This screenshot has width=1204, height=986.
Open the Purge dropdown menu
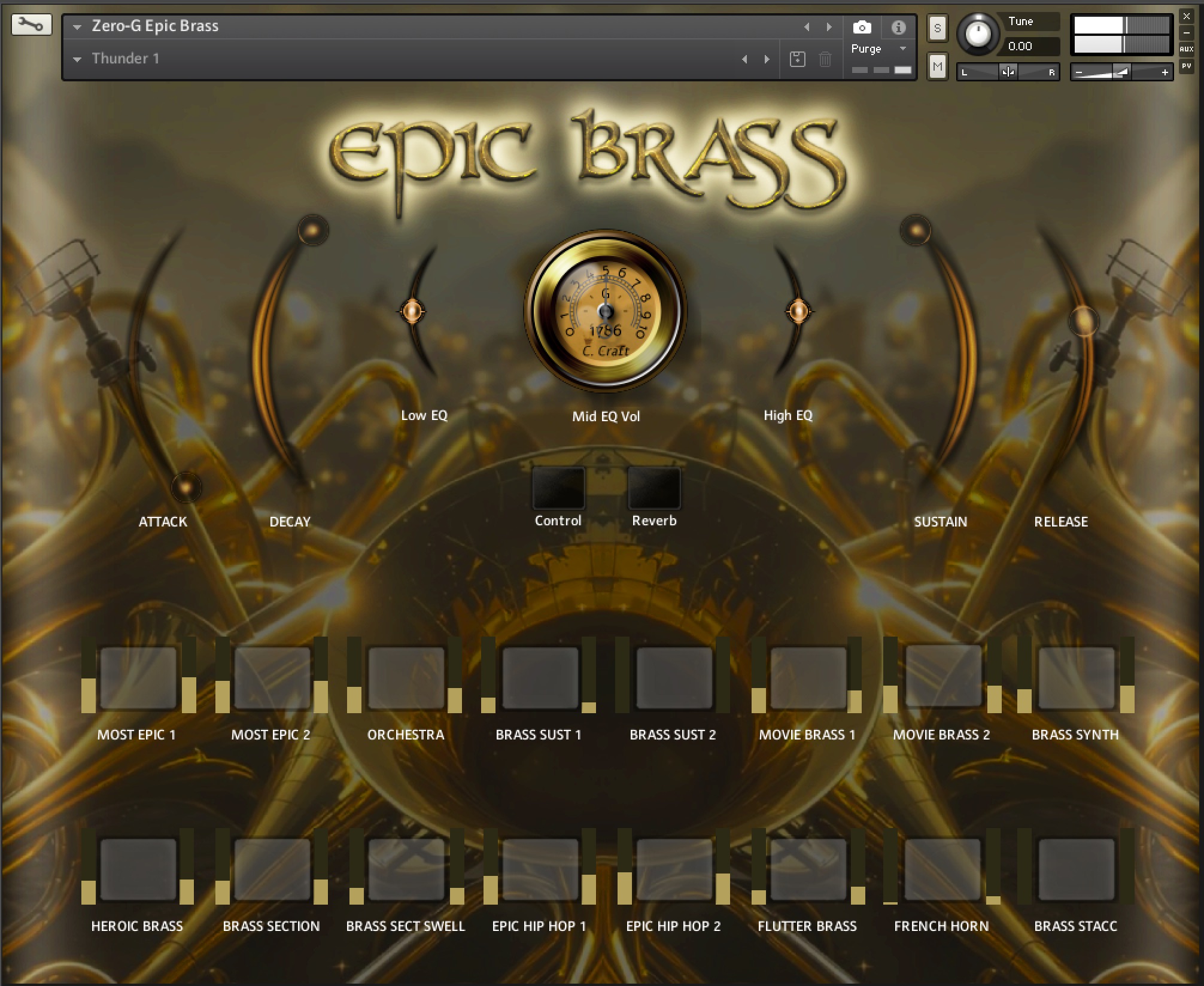(903, 48)
